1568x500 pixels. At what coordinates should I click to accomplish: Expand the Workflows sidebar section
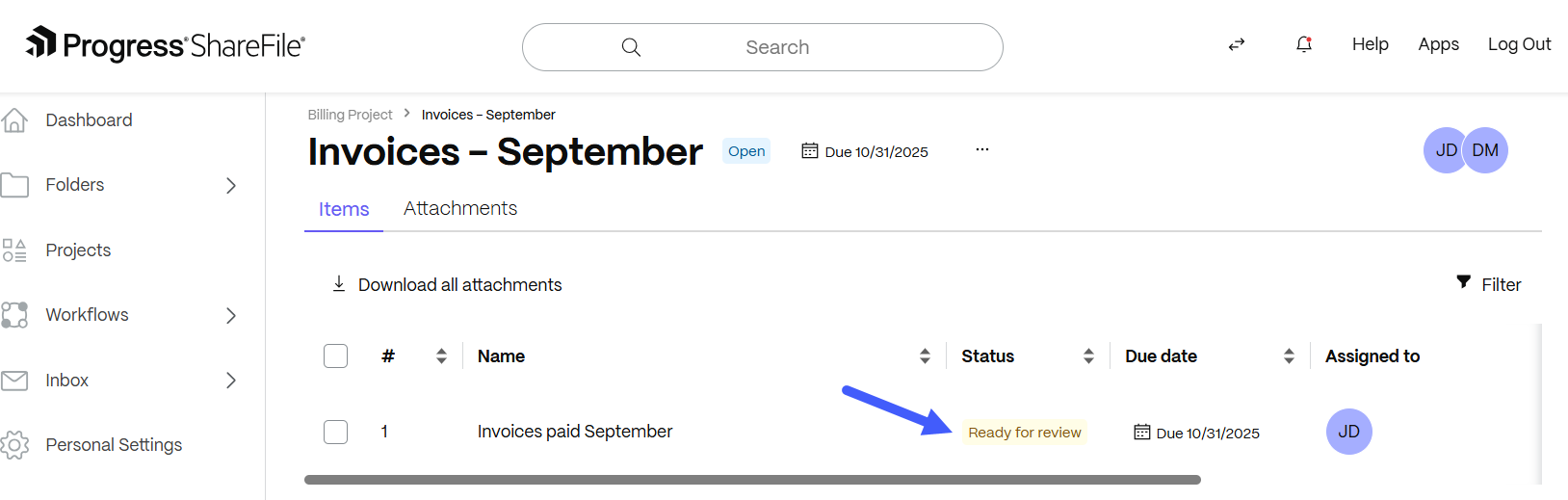pyautogui.click(x=231, y=315)
